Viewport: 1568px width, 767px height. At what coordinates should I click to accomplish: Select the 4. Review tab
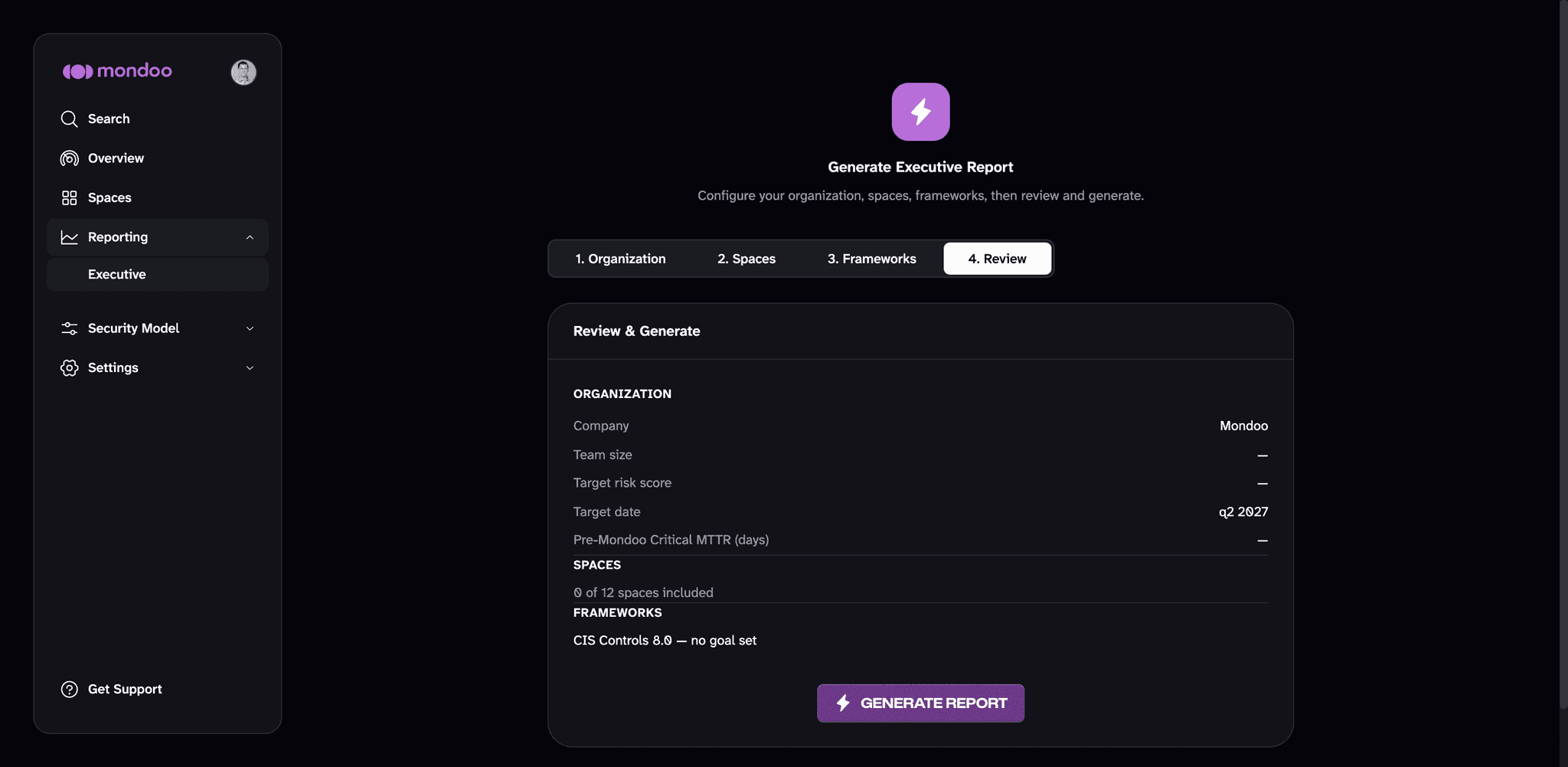pos(997,259)
